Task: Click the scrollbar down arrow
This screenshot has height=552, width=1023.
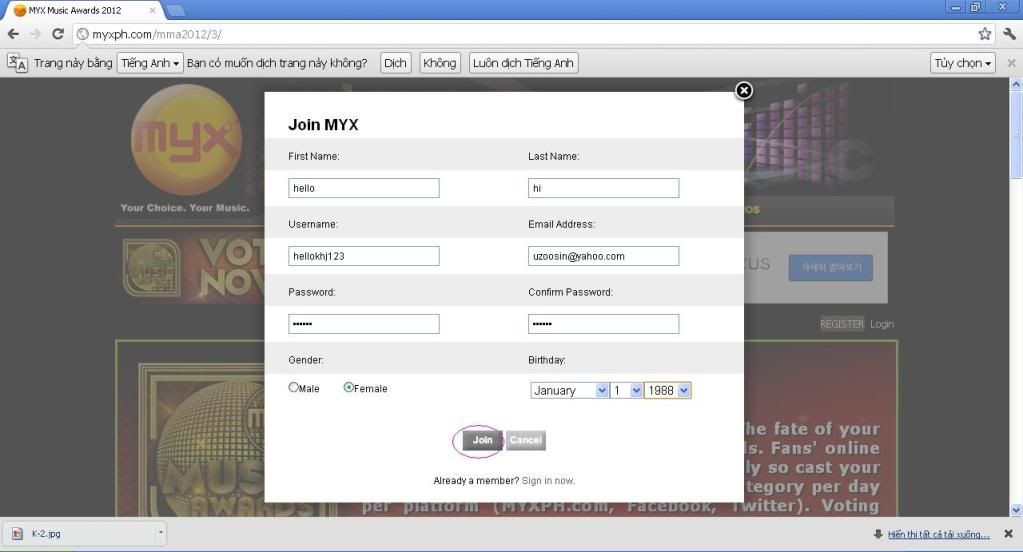Action: [x=1016, y=510]
